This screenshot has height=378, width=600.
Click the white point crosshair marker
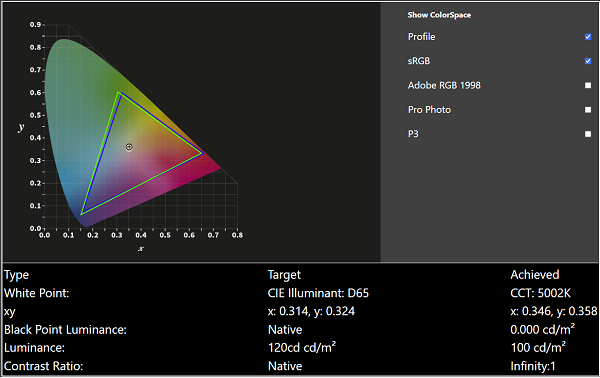pos(129,147)
